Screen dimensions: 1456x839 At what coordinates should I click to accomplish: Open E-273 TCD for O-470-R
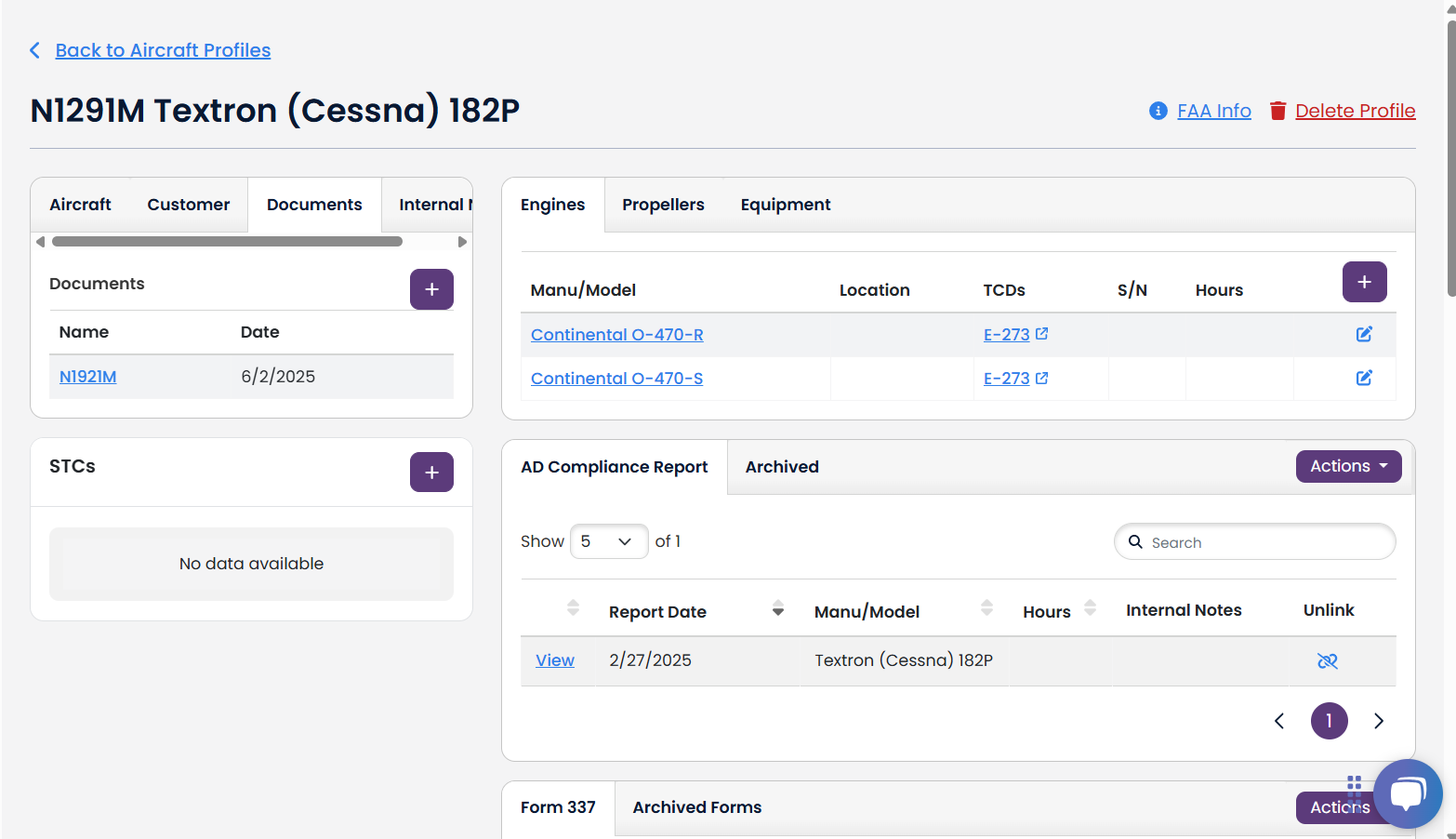[x=1007, y=334]
